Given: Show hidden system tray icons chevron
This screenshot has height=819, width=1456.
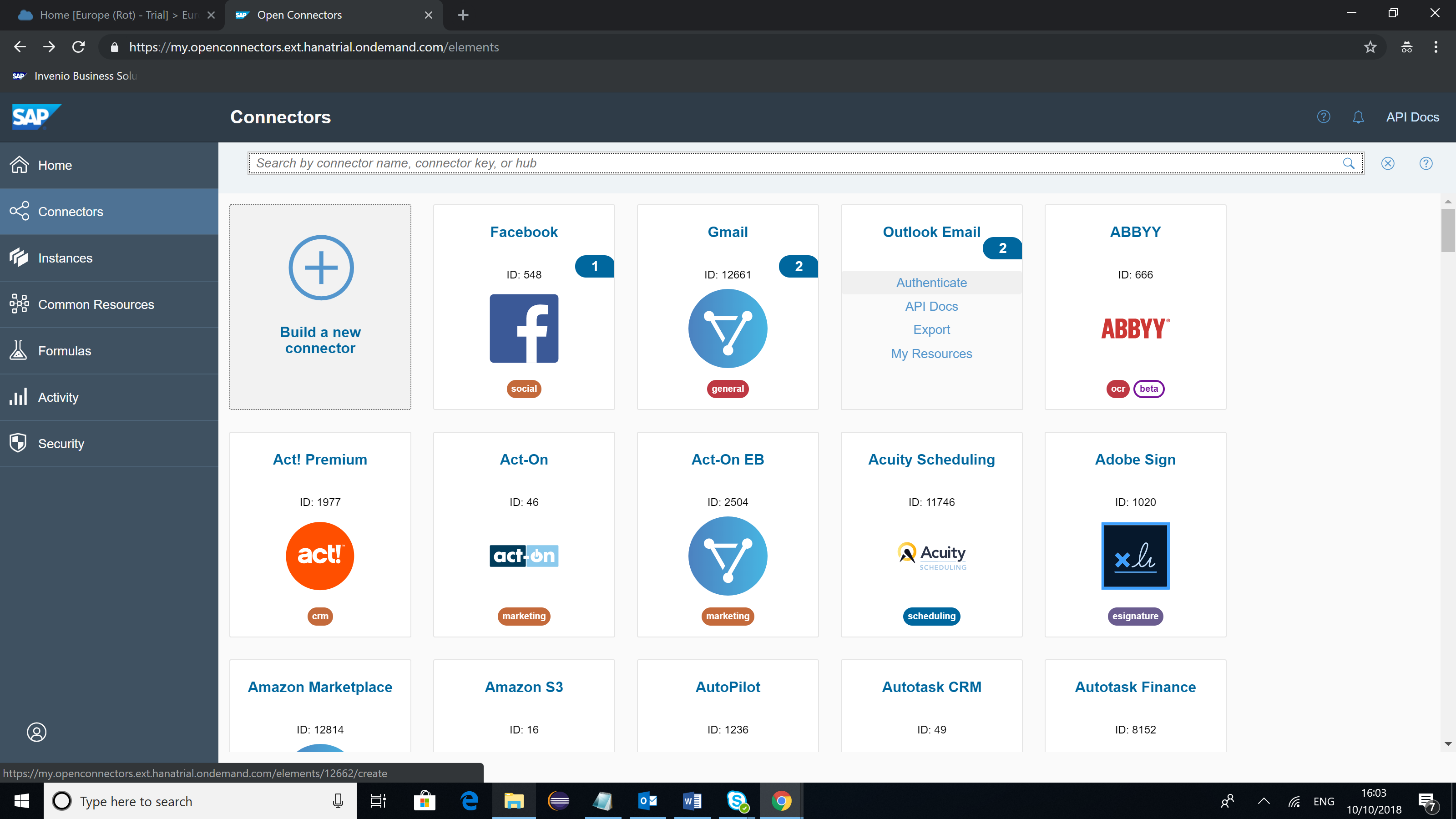Looking at the screenshot, I should tap(1264, 801).
